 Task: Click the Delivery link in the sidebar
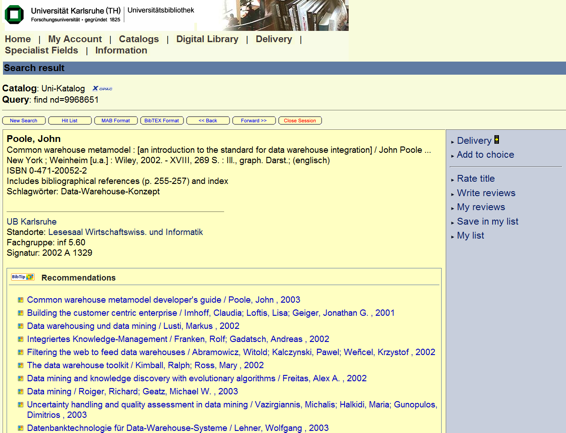(x=474, y=140)
